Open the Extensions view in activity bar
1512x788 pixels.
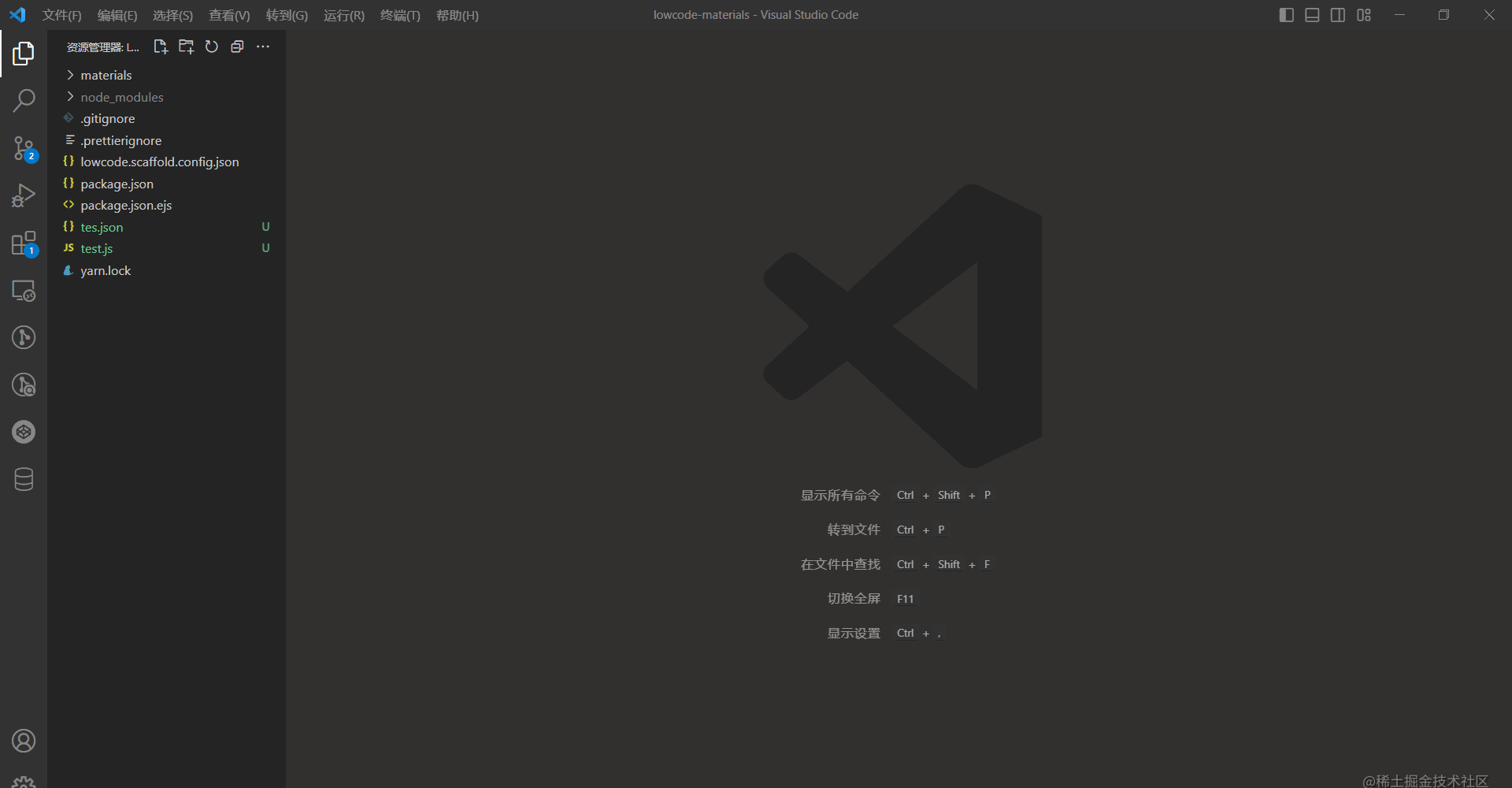[24, 243]
